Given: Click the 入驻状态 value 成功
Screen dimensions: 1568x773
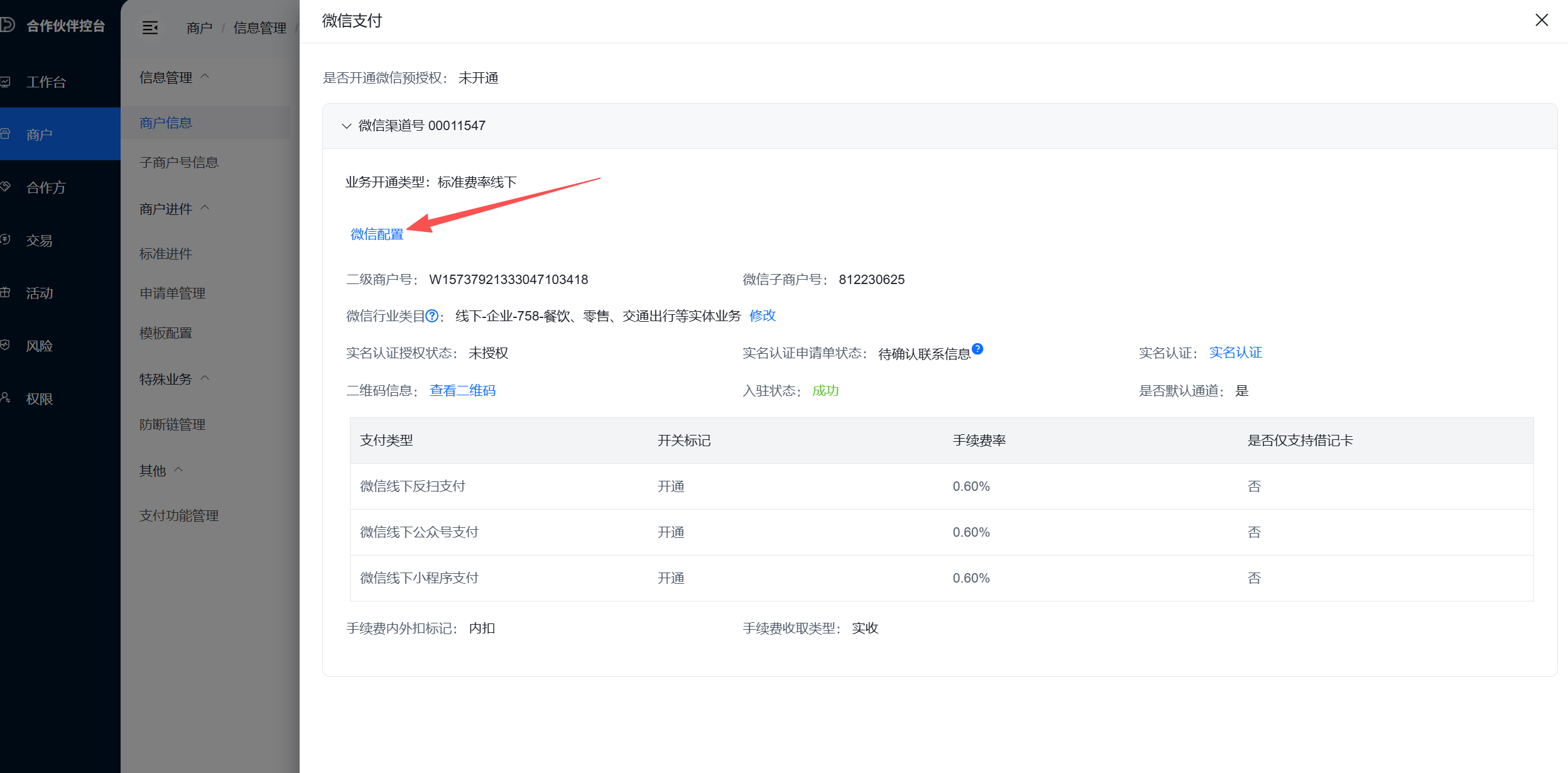Looking at the screenshot, I should pyautogui.click(x=825, y=390).
